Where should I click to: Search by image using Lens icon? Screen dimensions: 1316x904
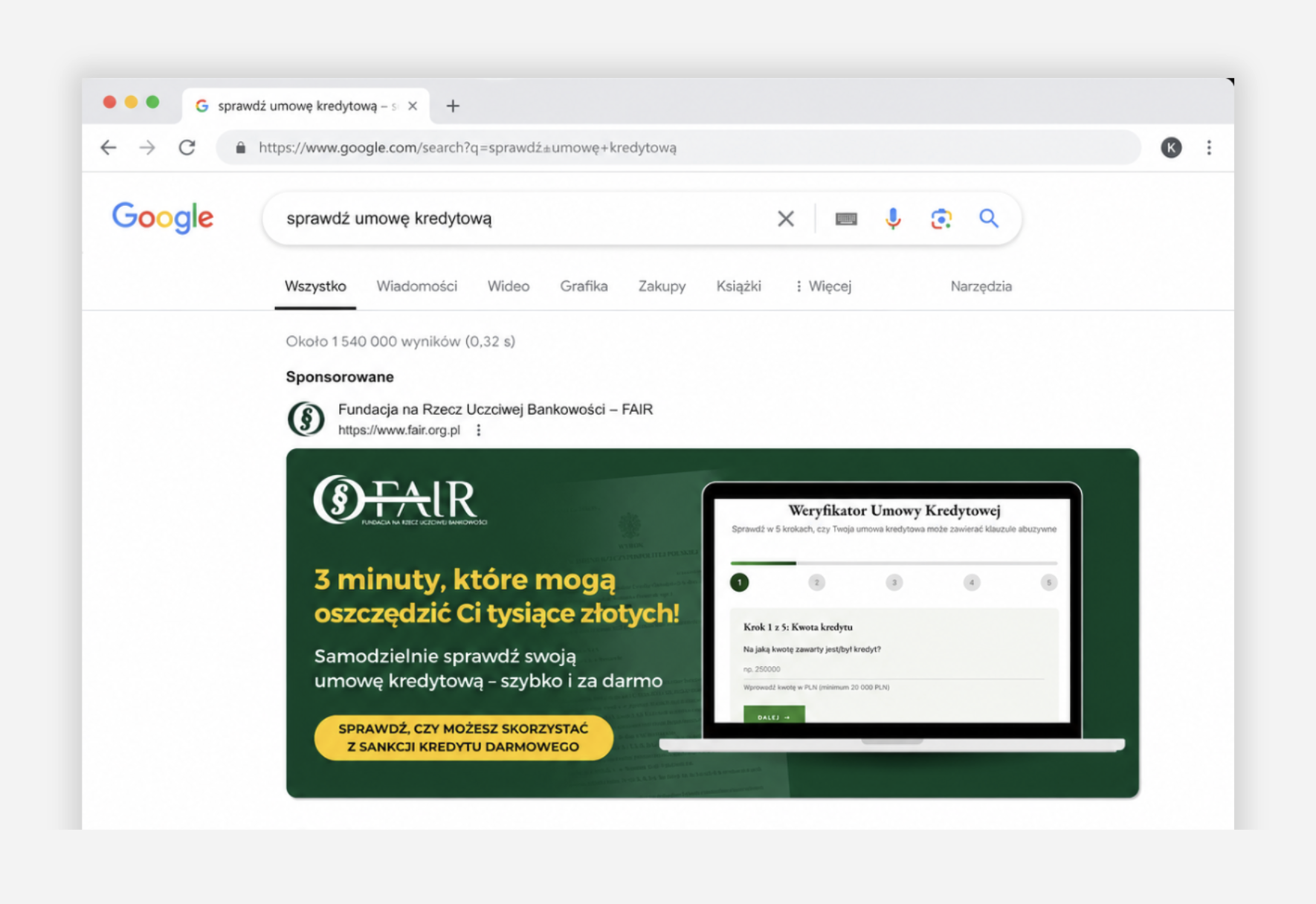point(941,219)
